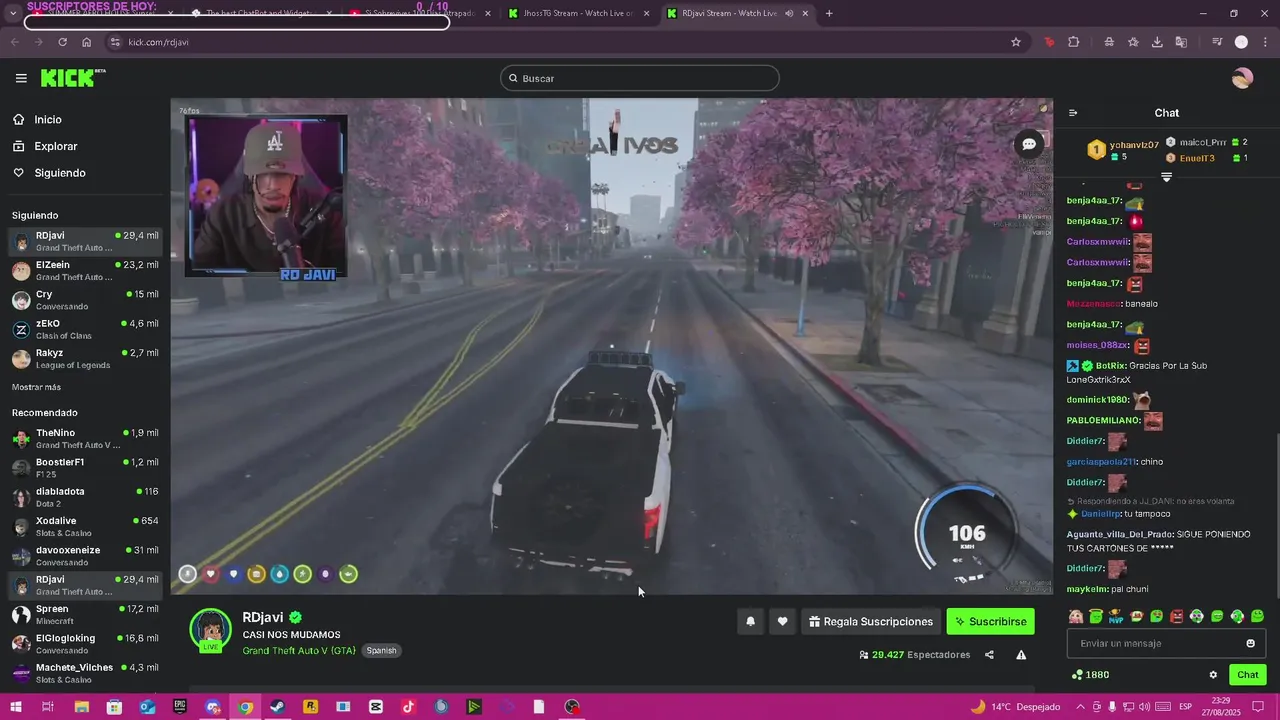Click the 1880 channel points icon

pyautogui.click(x=1076, y=675)
